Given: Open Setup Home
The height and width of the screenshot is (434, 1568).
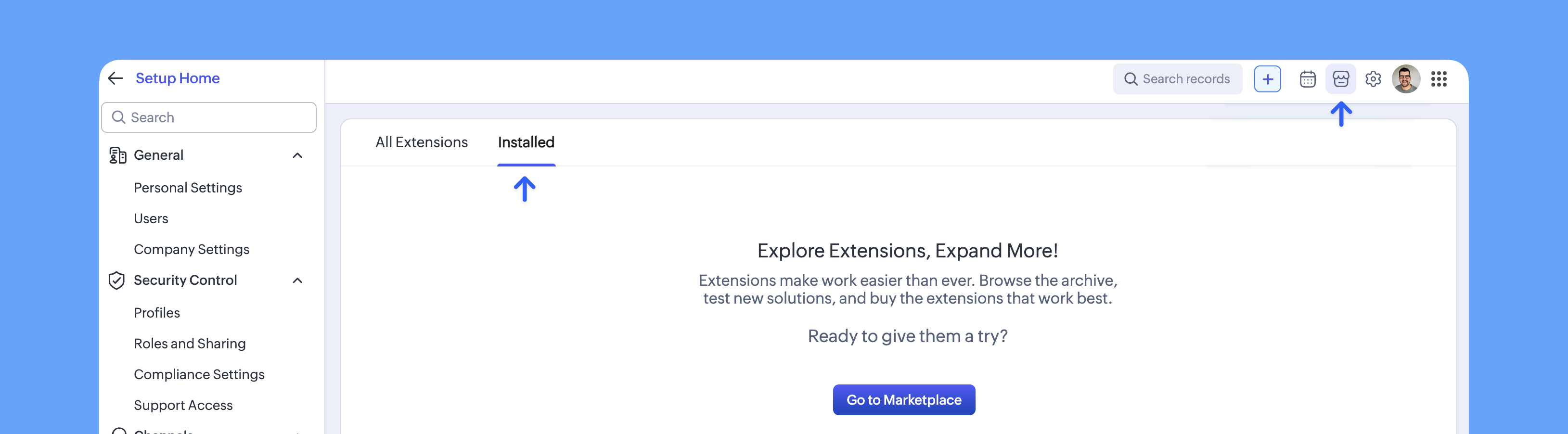Looking at the screenshot, I should (x=178, y=78).
